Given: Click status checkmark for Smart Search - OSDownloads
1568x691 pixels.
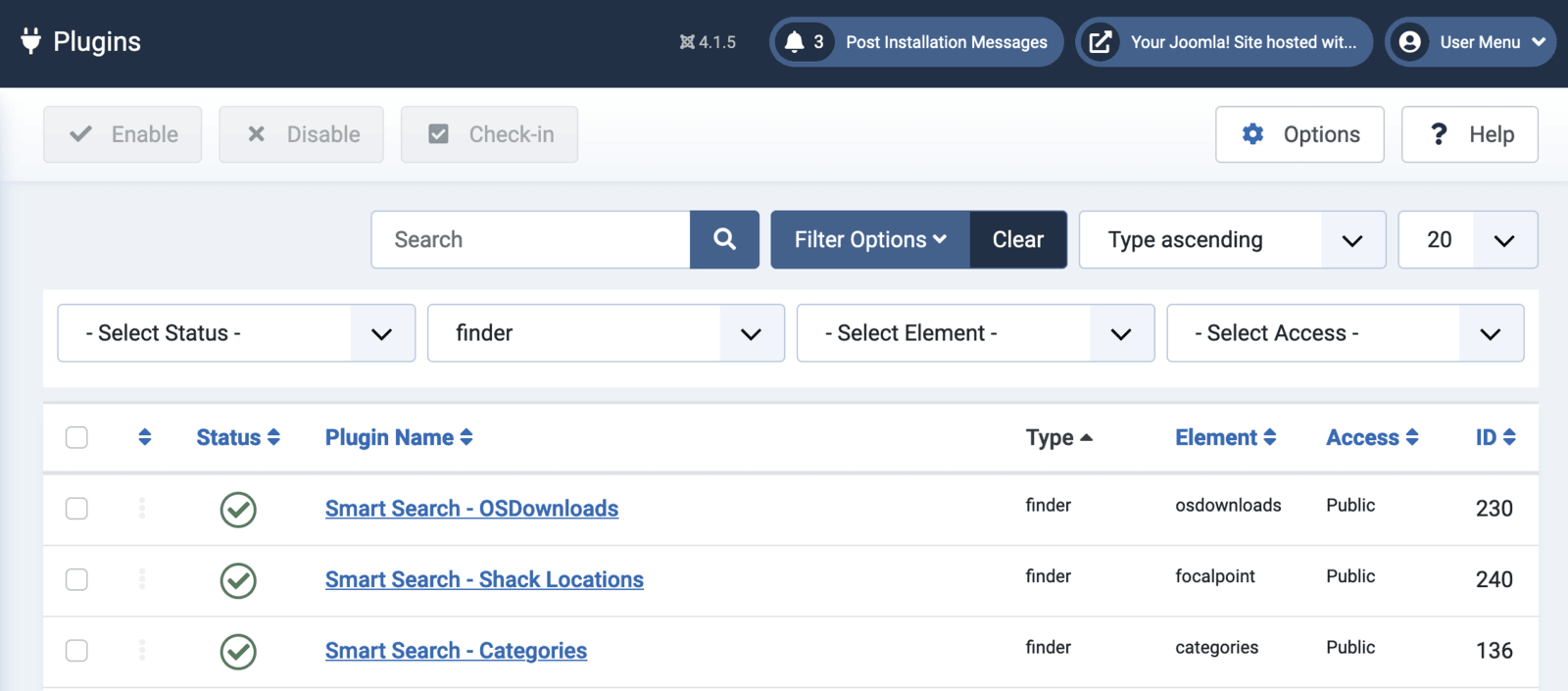Looking at the screenshot, I should (238, 510).
